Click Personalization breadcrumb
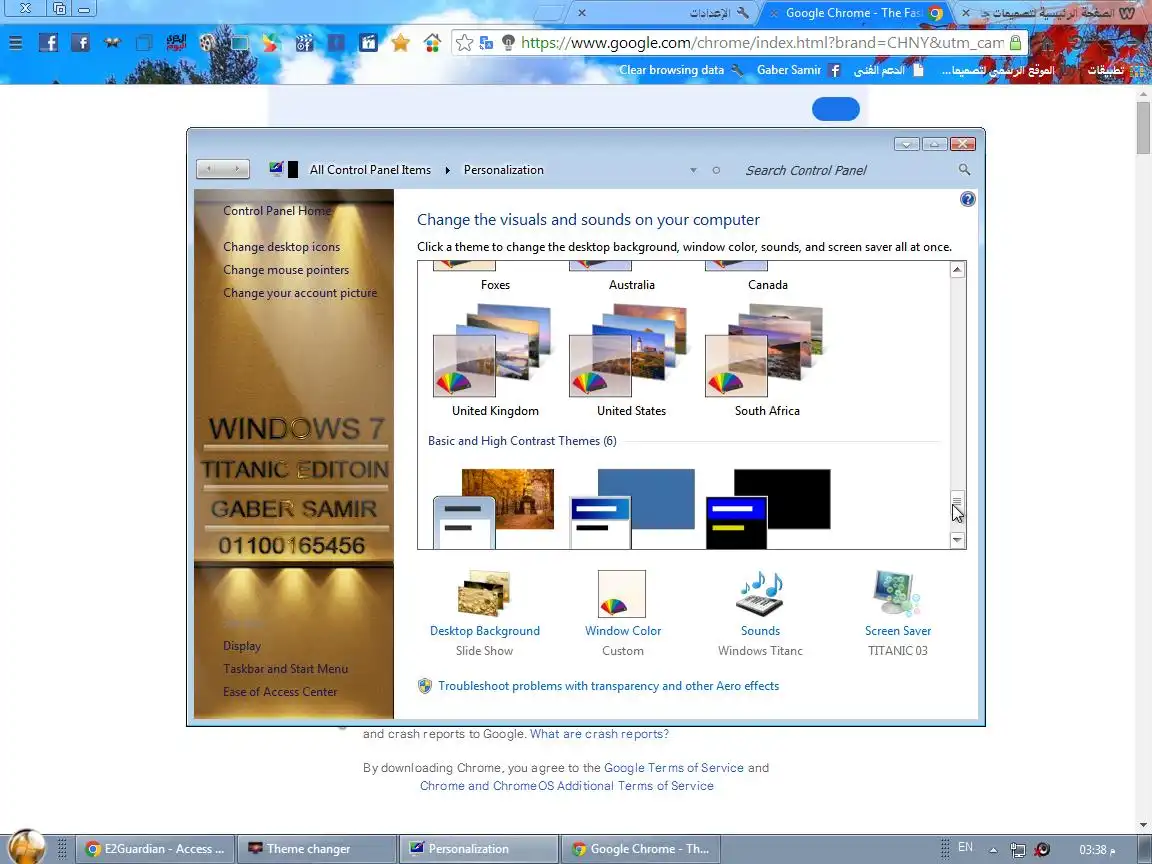1152x864 pixels. (x=503, y=170)
